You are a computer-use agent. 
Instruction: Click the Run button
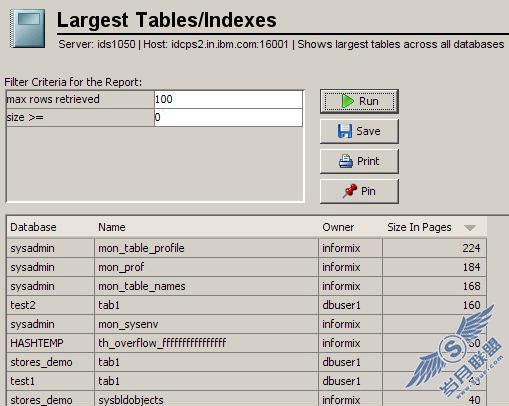[359, 101]
